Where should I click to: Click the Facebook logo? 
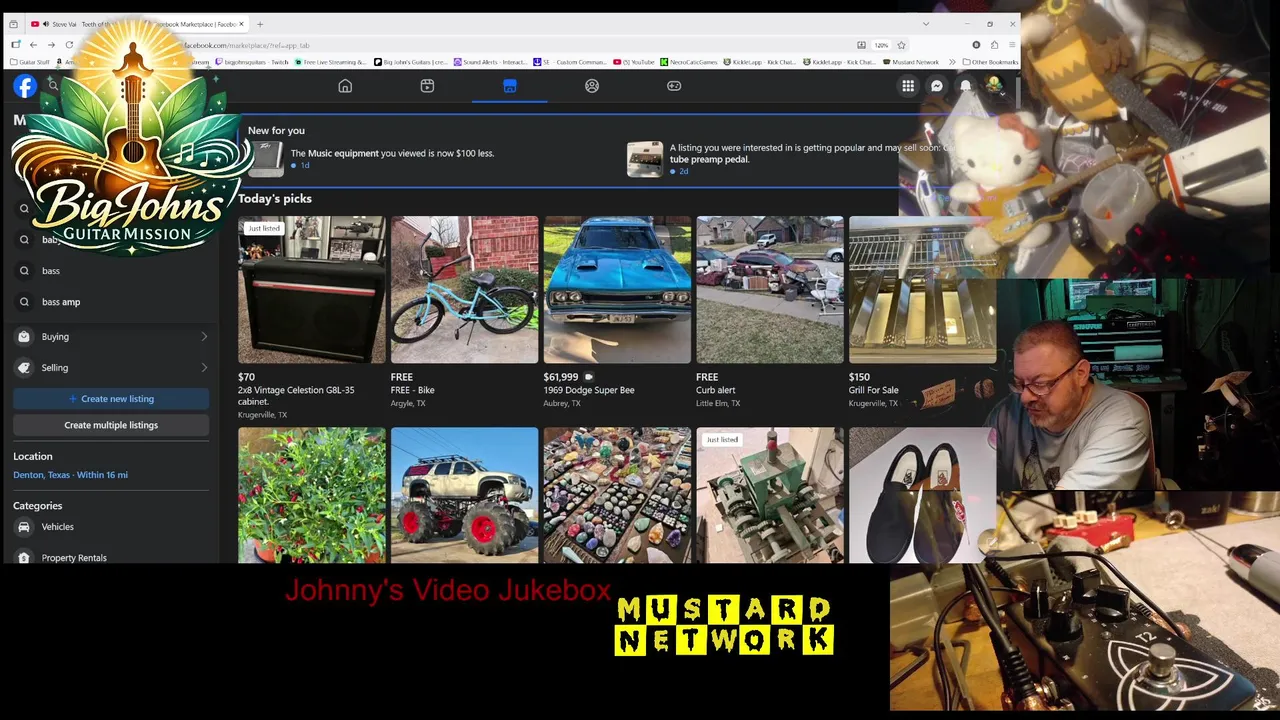pyautogui.click(x=25, y=86)
